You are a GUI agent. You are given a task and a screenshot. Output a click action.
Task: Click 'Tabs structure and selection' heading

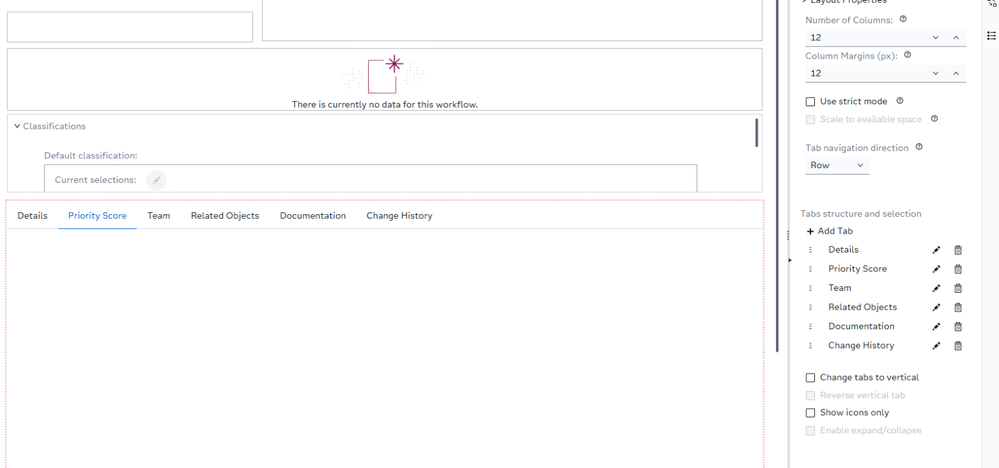(860, 214)
